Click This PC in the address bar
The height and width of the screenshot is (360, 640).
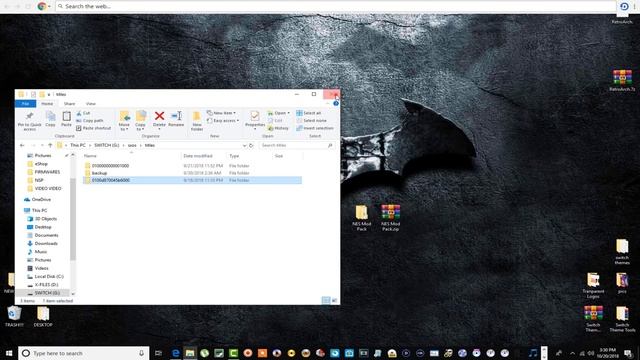(78, 145)
